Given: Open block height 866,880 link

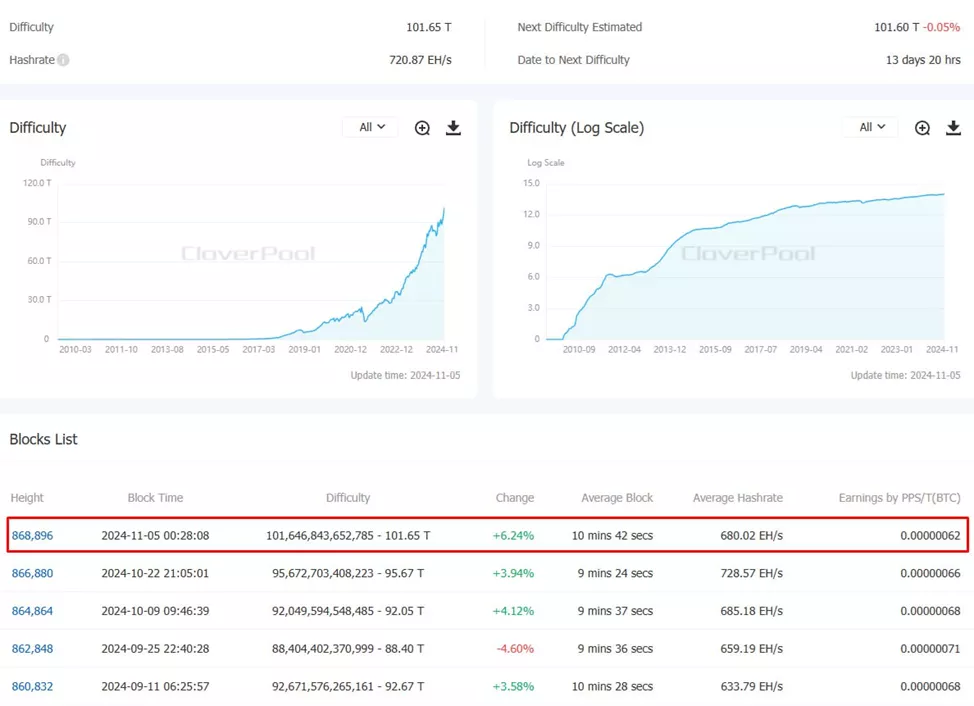Looking at the screenshot, I should pos(32,574).
